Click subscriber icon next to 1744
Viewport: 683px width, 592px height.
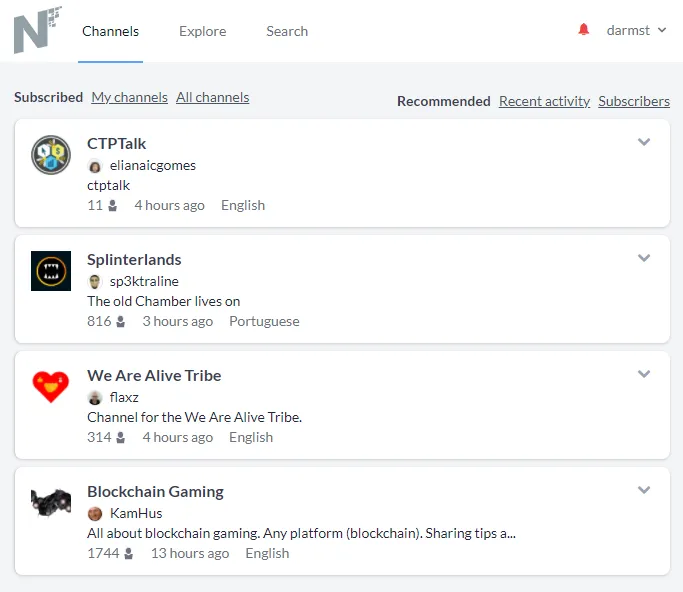pyautogui.click(x=128, y=553)
